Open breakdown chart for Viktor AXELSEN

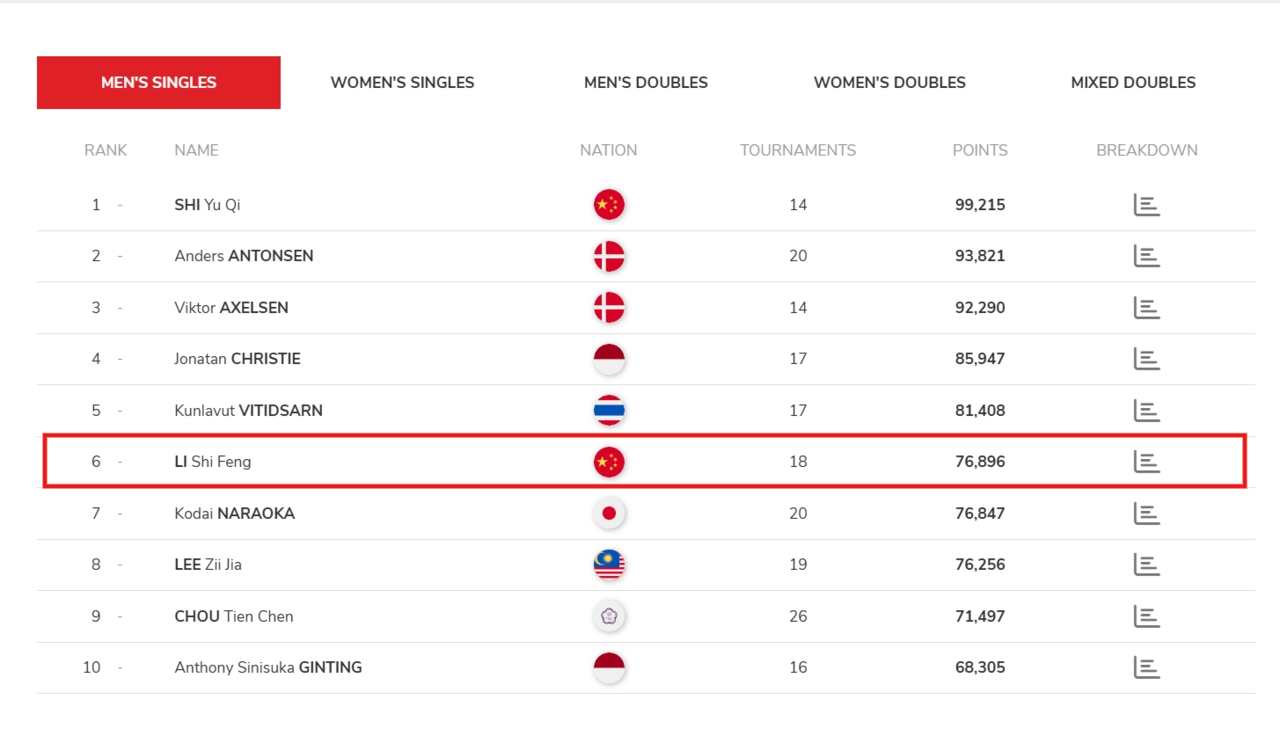pos(1146,308)
